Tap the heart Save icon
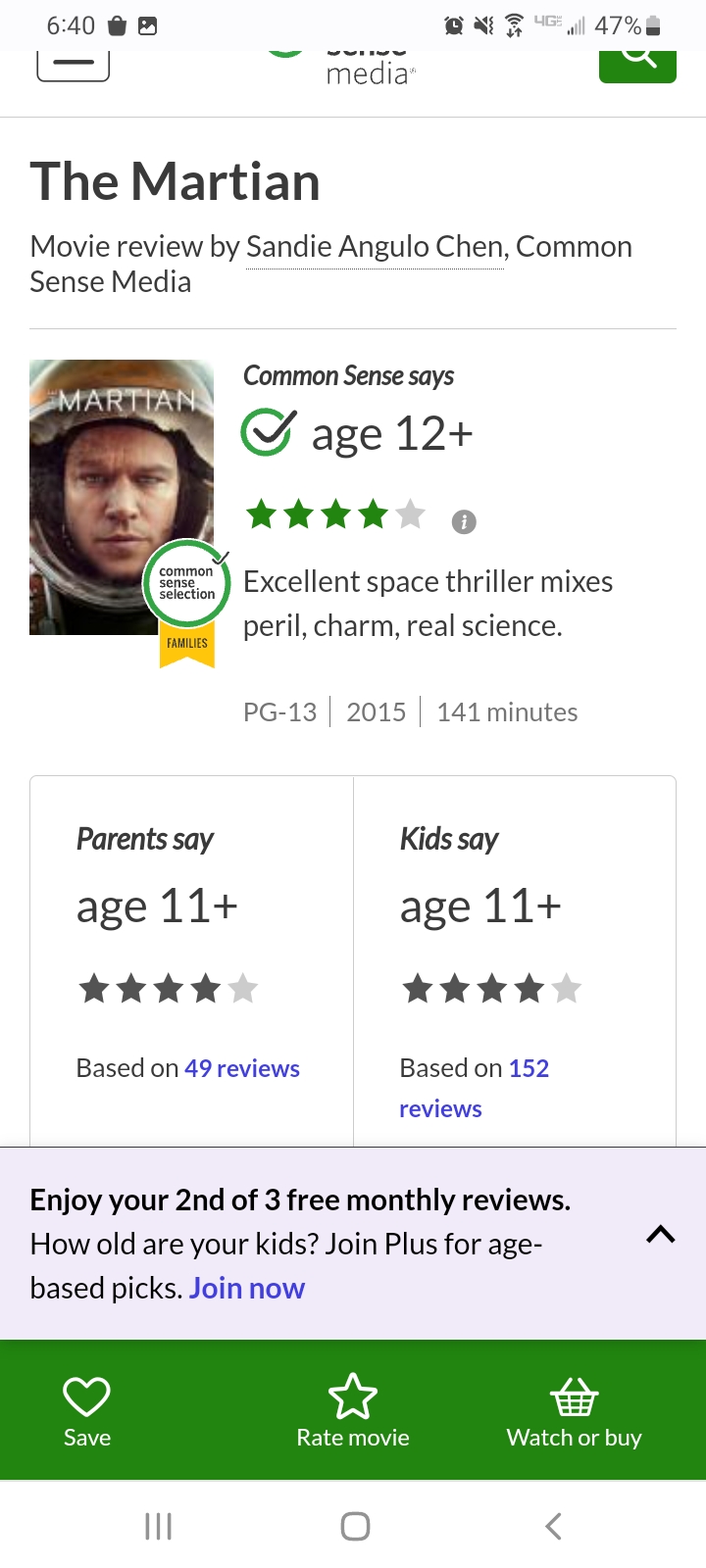The height and width of the screenshot is (1568, 706). coord(86,1396)
